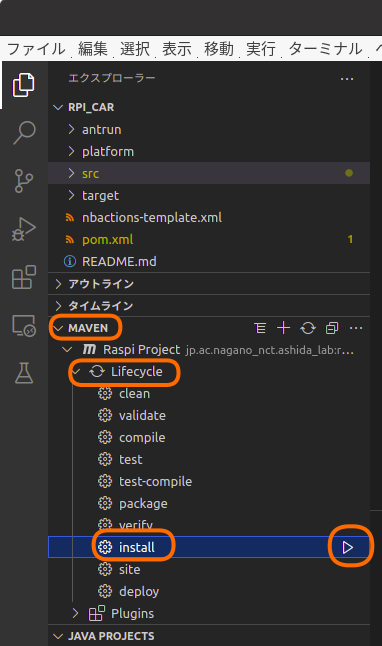Click the Maven refresh icon in header

(308, 328)
